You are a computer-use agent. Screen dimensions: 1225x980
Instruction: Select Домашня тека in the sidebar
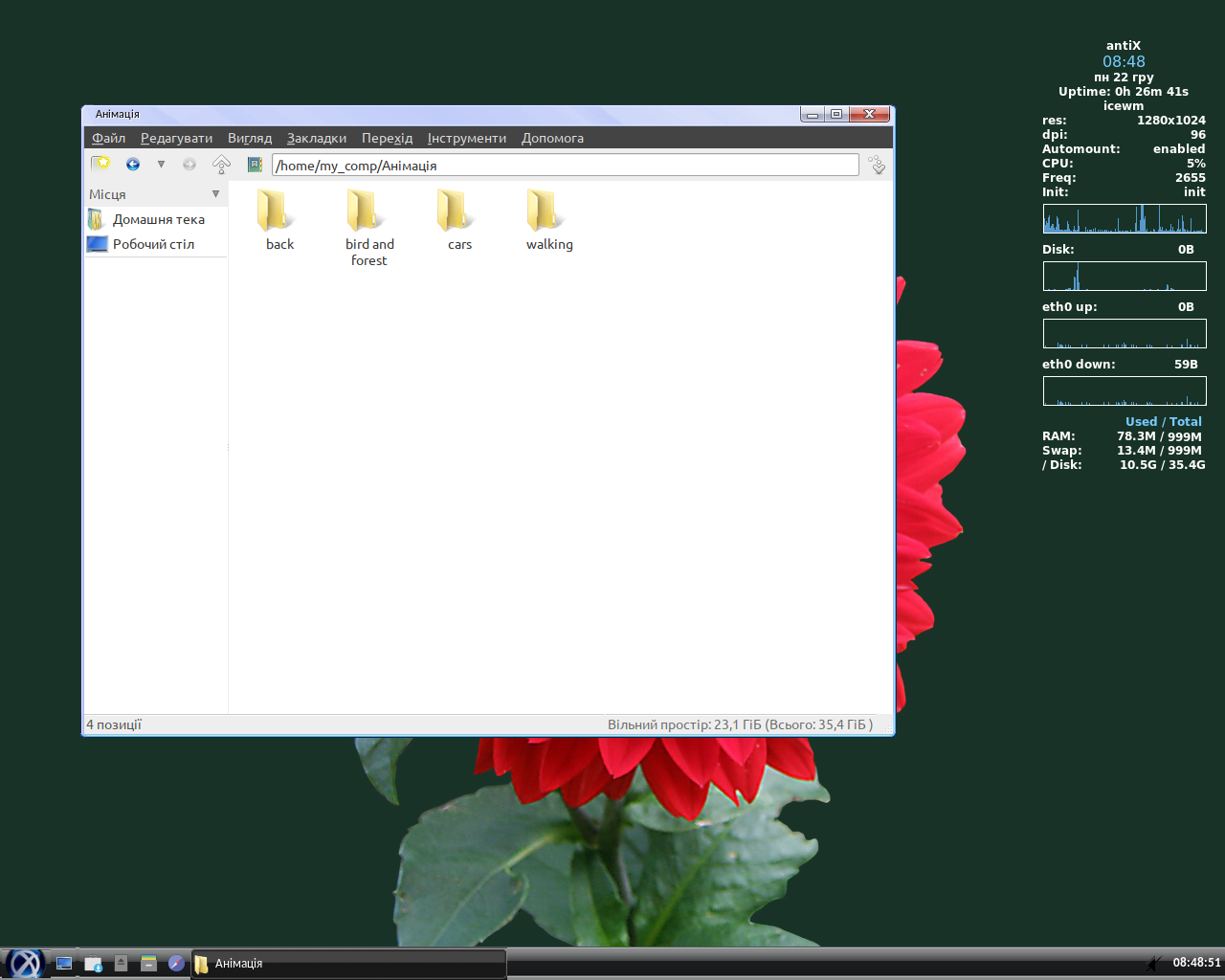158,219
